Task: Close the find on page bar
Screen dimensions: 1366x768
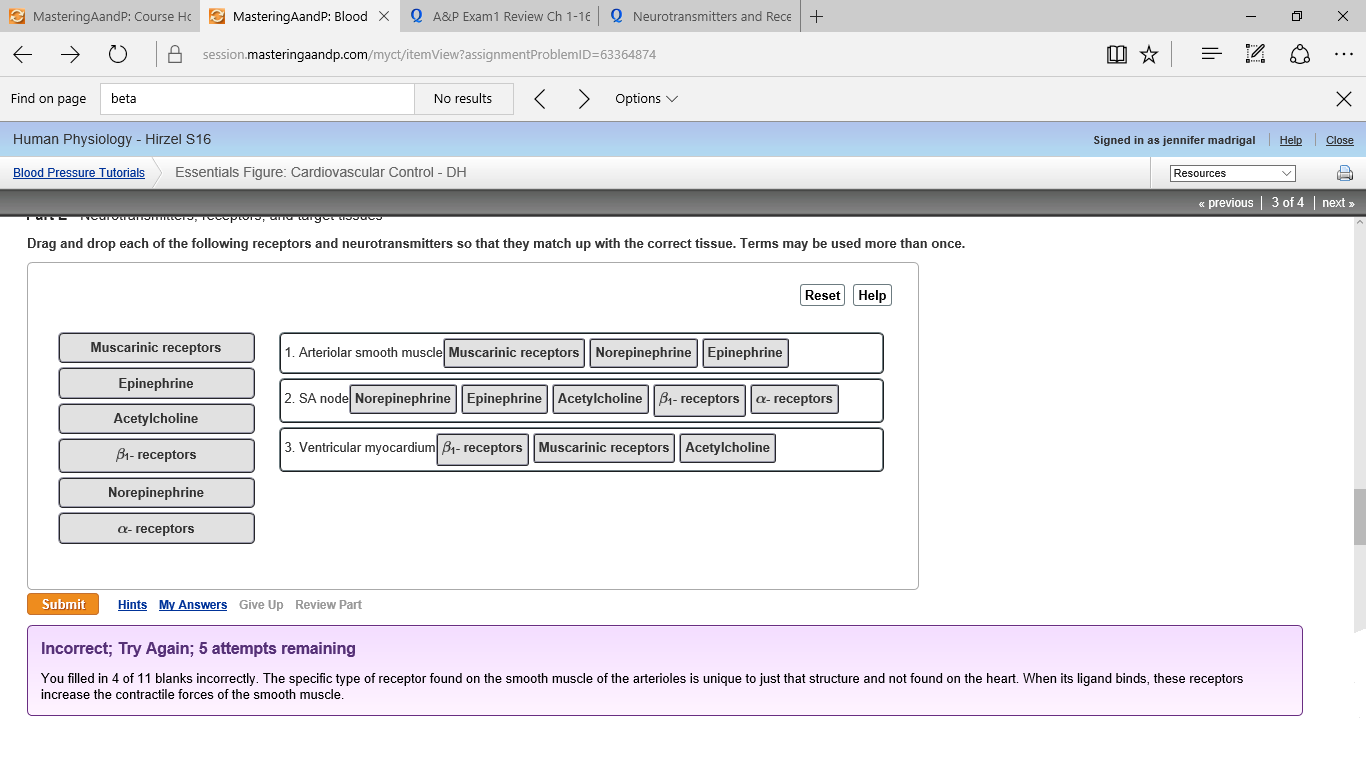Action: (x=1343, y=99)
